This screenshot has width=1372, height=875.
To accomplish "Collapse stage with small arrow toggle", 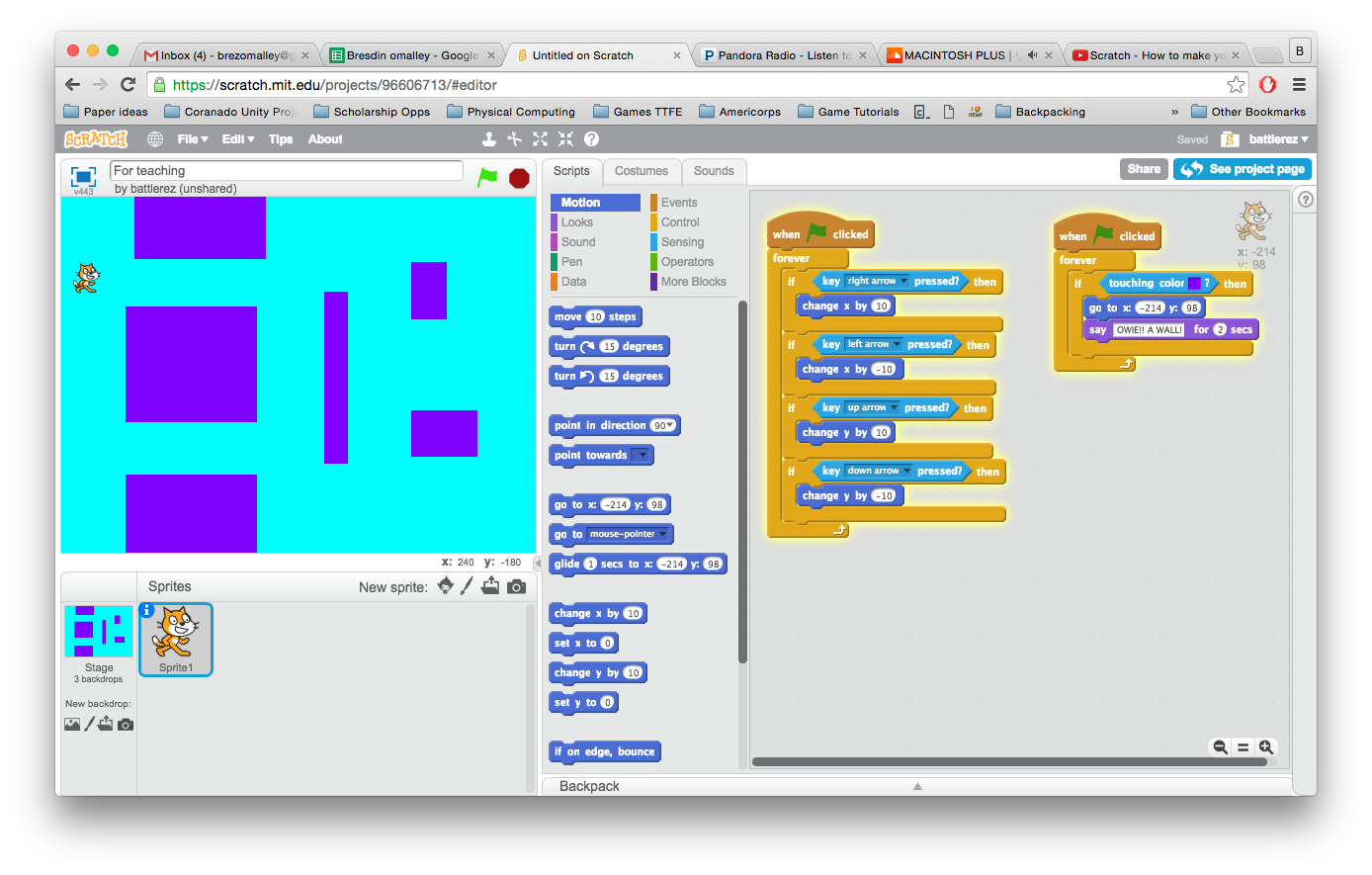I will point(538,563).
